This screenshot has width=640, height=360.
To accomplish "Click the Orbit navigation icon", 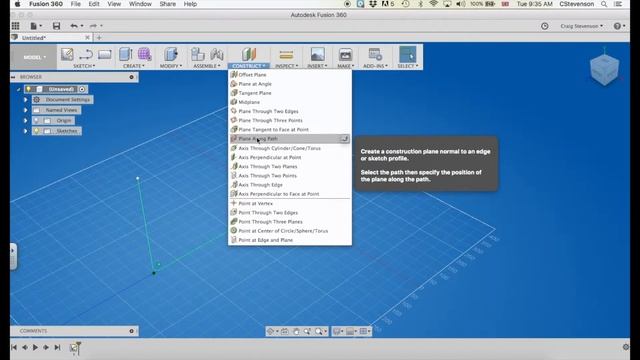I will point(270,331).
